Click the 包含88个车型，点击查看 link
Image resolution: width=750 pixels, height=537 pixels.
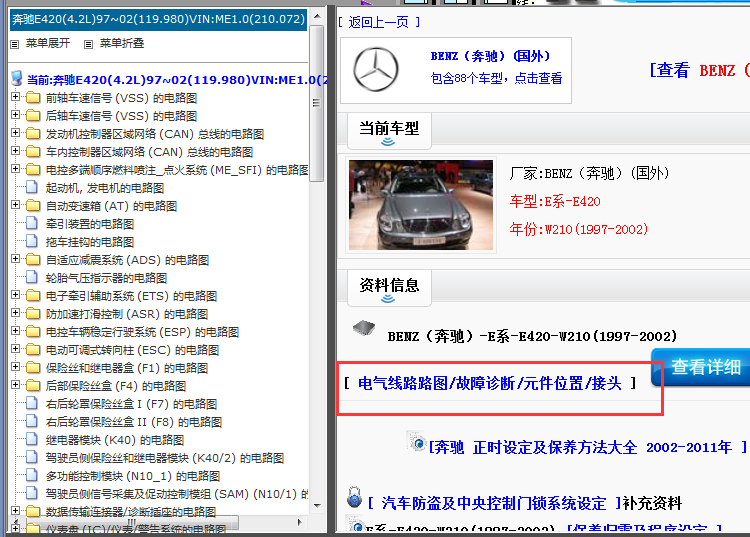click(x=496, y=78)
